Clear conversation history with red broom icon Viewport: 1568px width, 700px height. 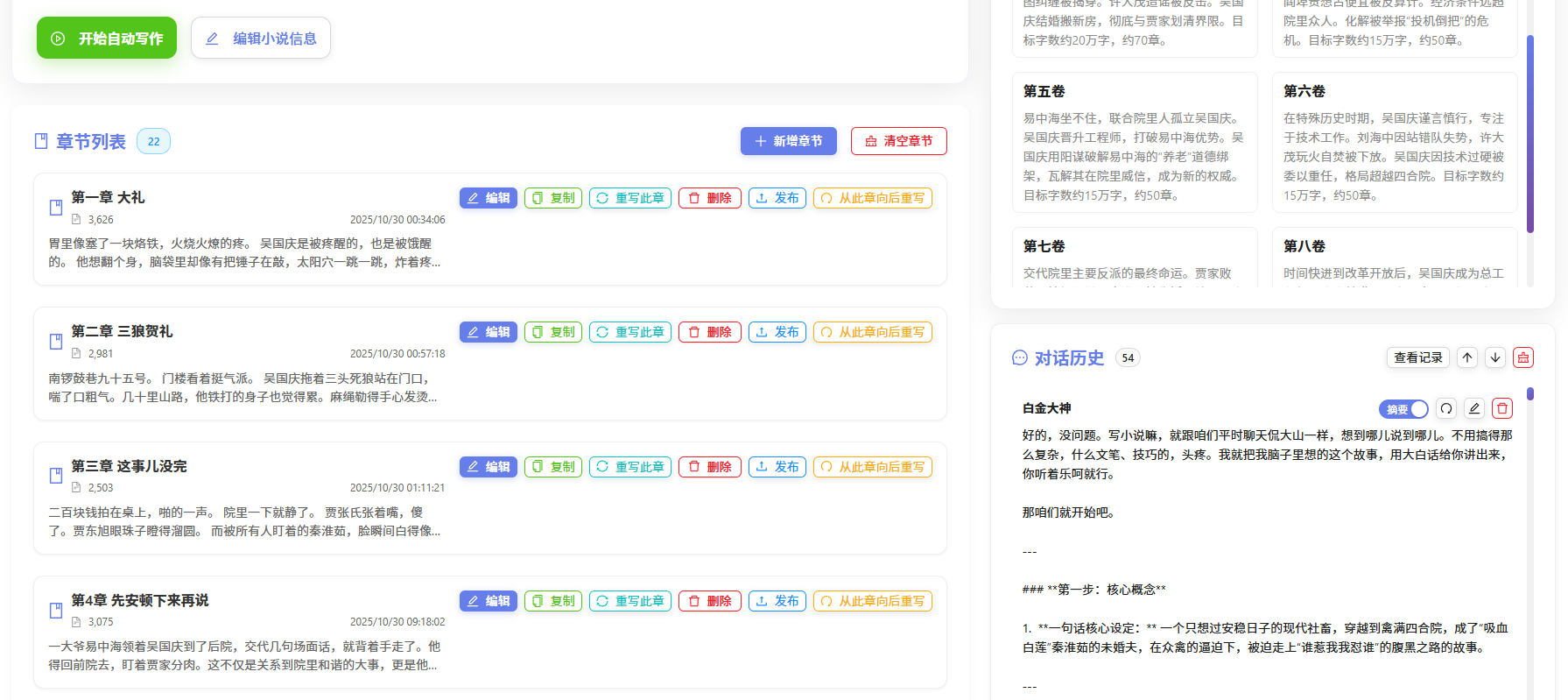[x=1523, y=357]
